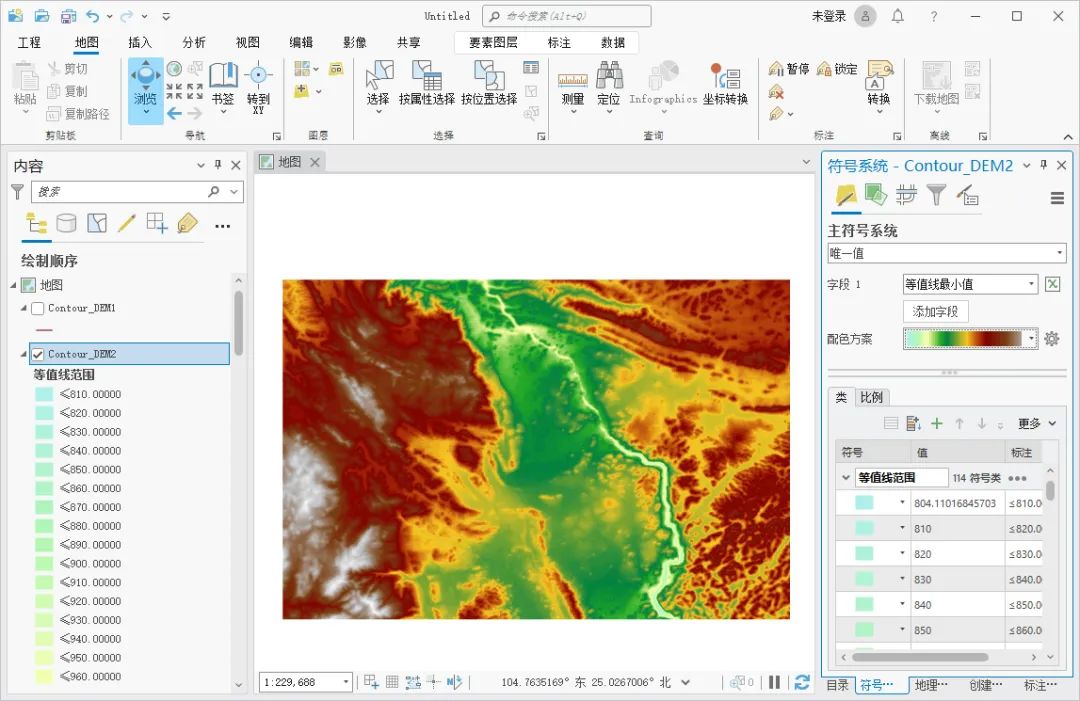Select the 浏览 explore tool
Image resolution: width=1080 pixels, height=701 pixels.
pyautogui.click(x=145, y=90)
